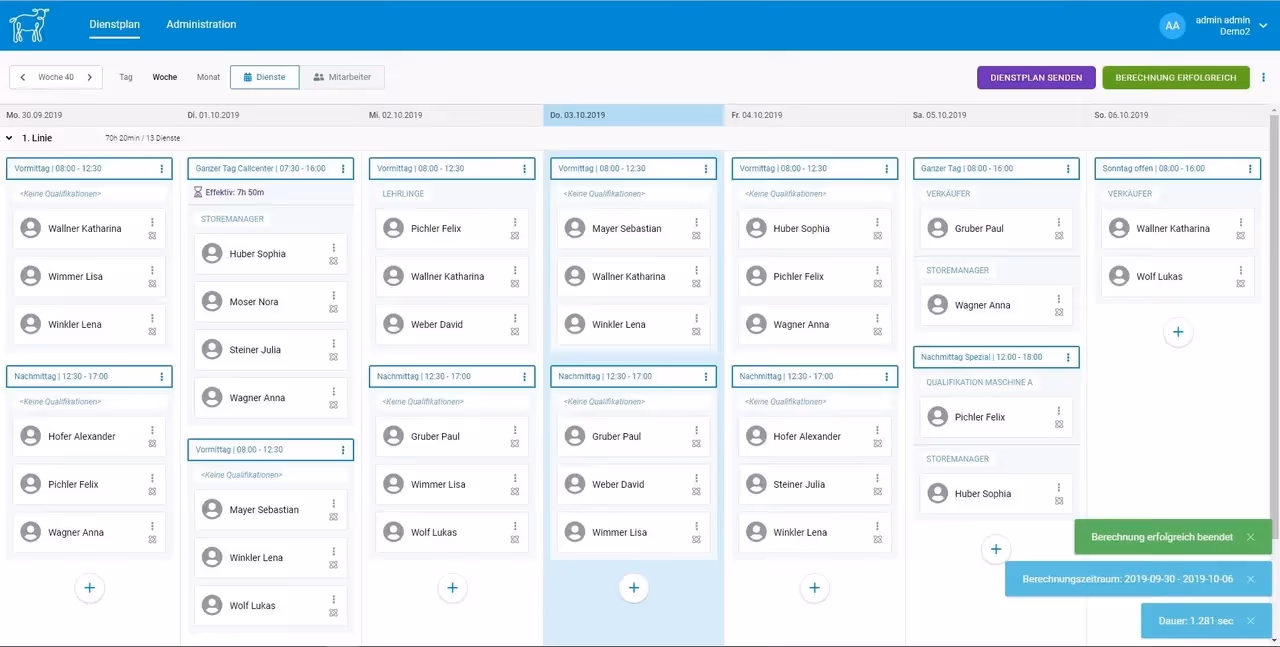The width and height of the screenshot is (1280, 647).
Task: Click Huber Sophia card in Nachmittag Spezial
Action: (x=995, y=494)
